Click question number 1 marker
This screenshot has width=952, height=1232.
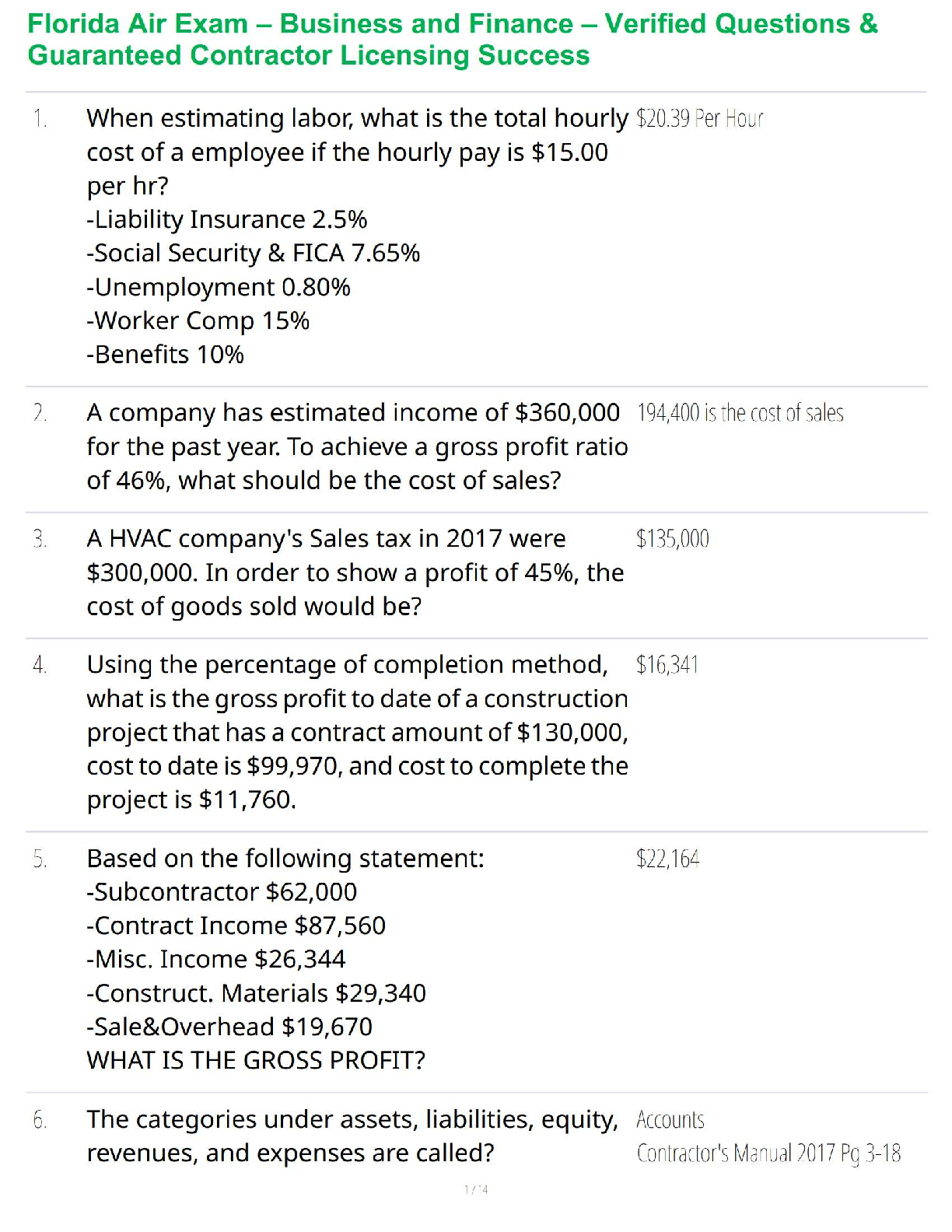click(40, 119)
